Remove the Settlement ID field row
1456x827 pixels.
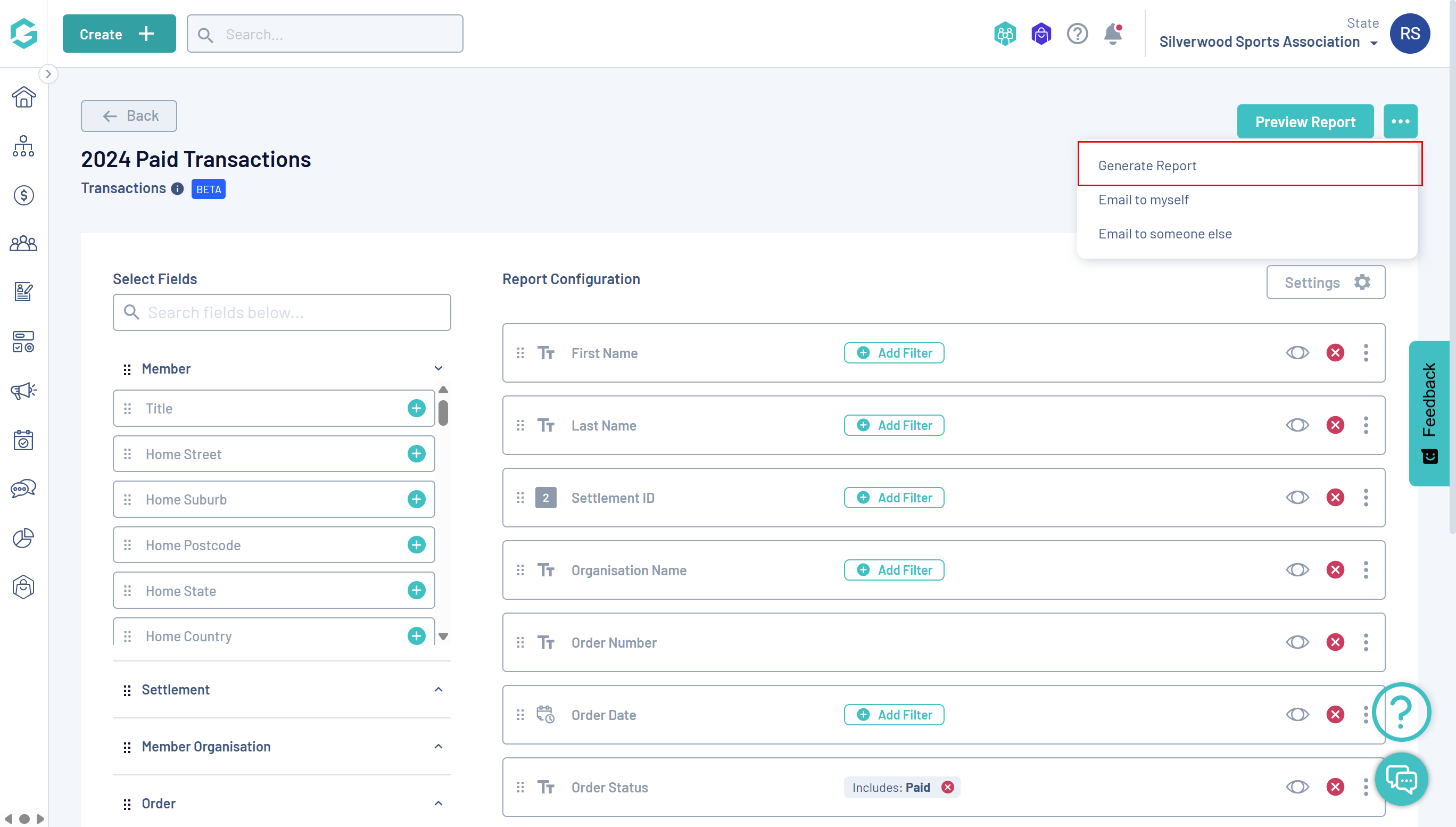click(1335, 498)
